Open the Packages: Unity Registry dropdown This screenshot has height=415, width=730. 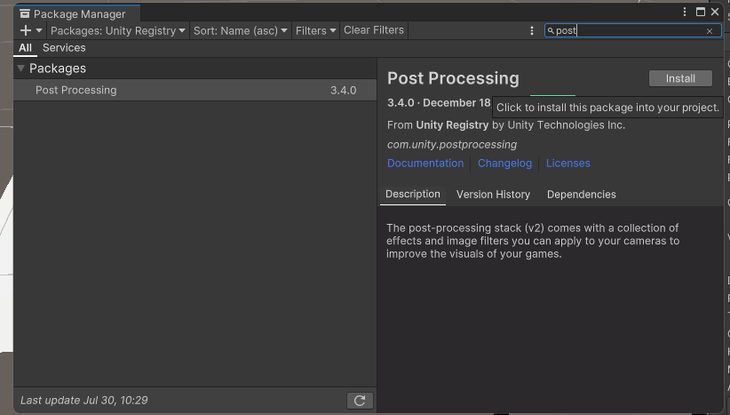(118, 31)
